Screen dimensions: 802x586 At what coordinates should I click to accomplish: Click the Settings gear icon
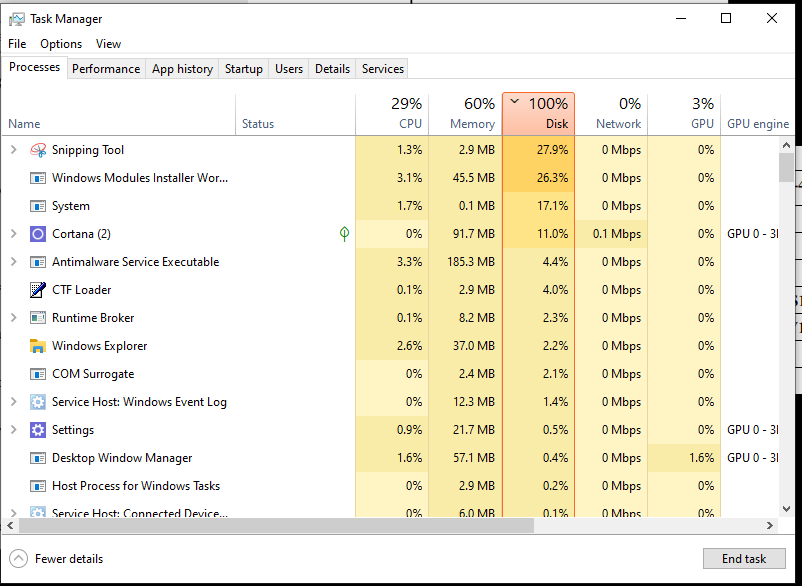tap(38, 430)
